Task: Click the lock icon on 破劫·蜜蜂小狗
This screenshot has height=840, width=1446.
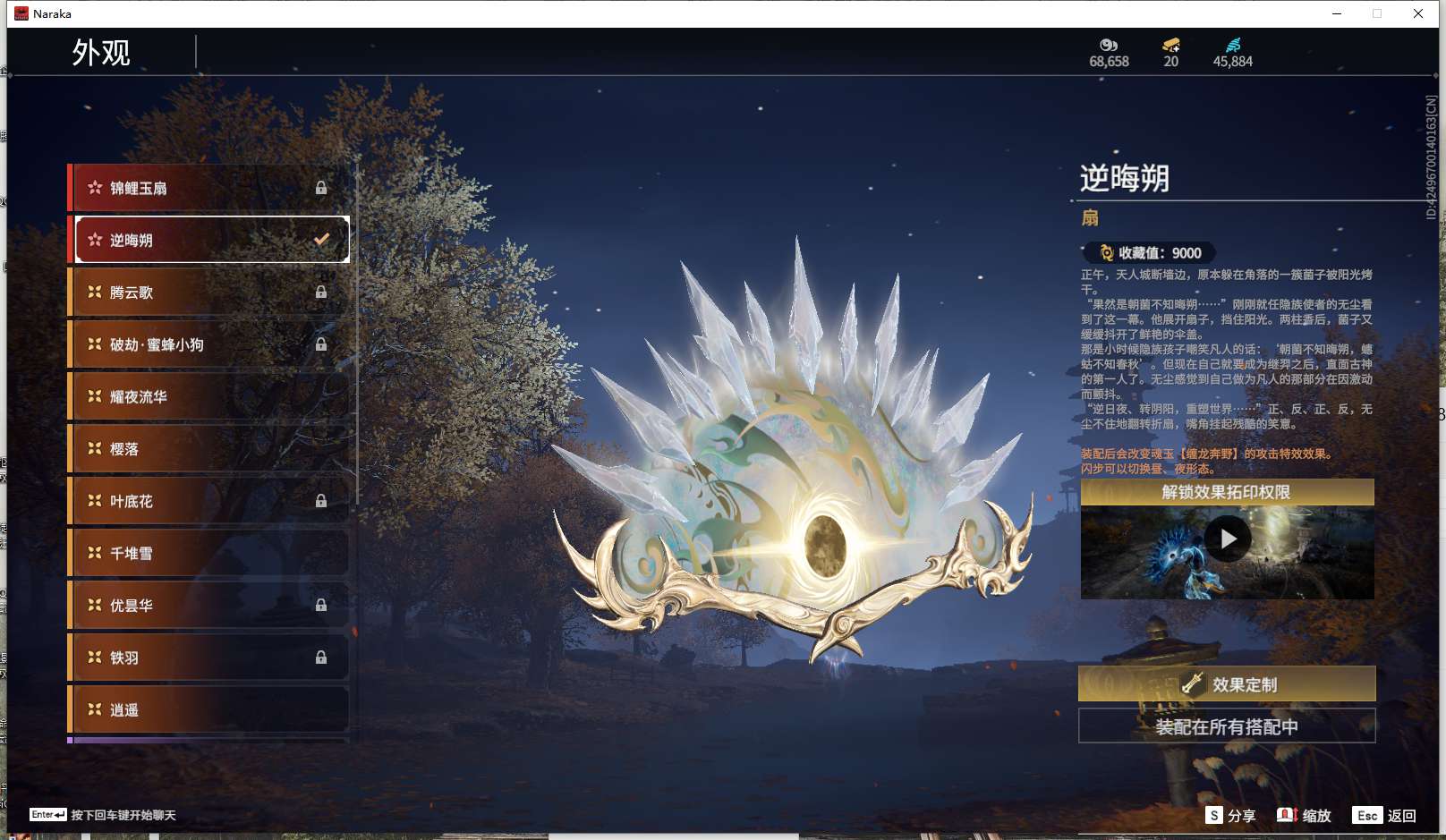Action: click(x=321, y=344)
